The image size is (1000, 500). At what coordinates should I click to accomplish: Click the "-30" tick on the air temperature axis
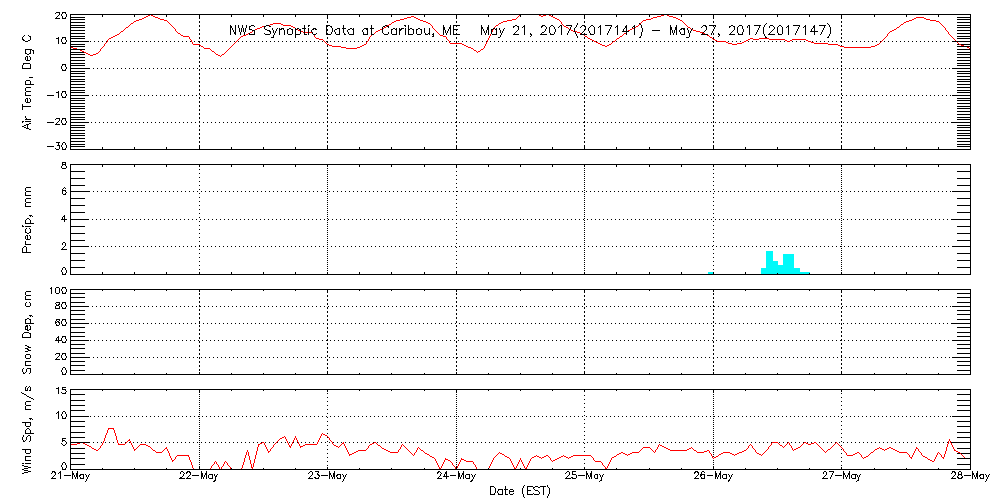coord(55,146)
